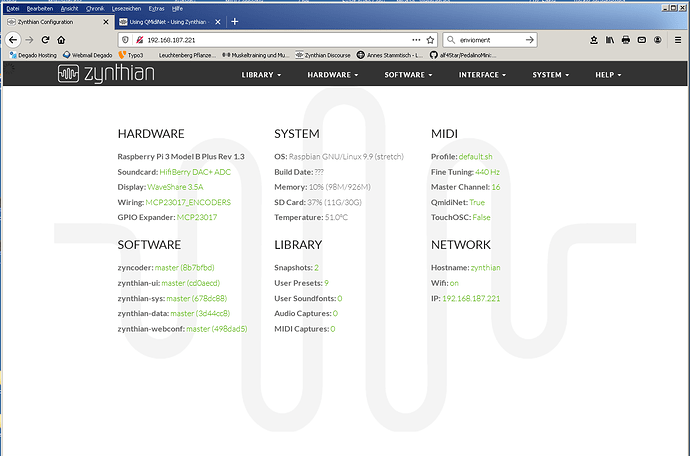Open the browser home page

click(x=61, y=40)
